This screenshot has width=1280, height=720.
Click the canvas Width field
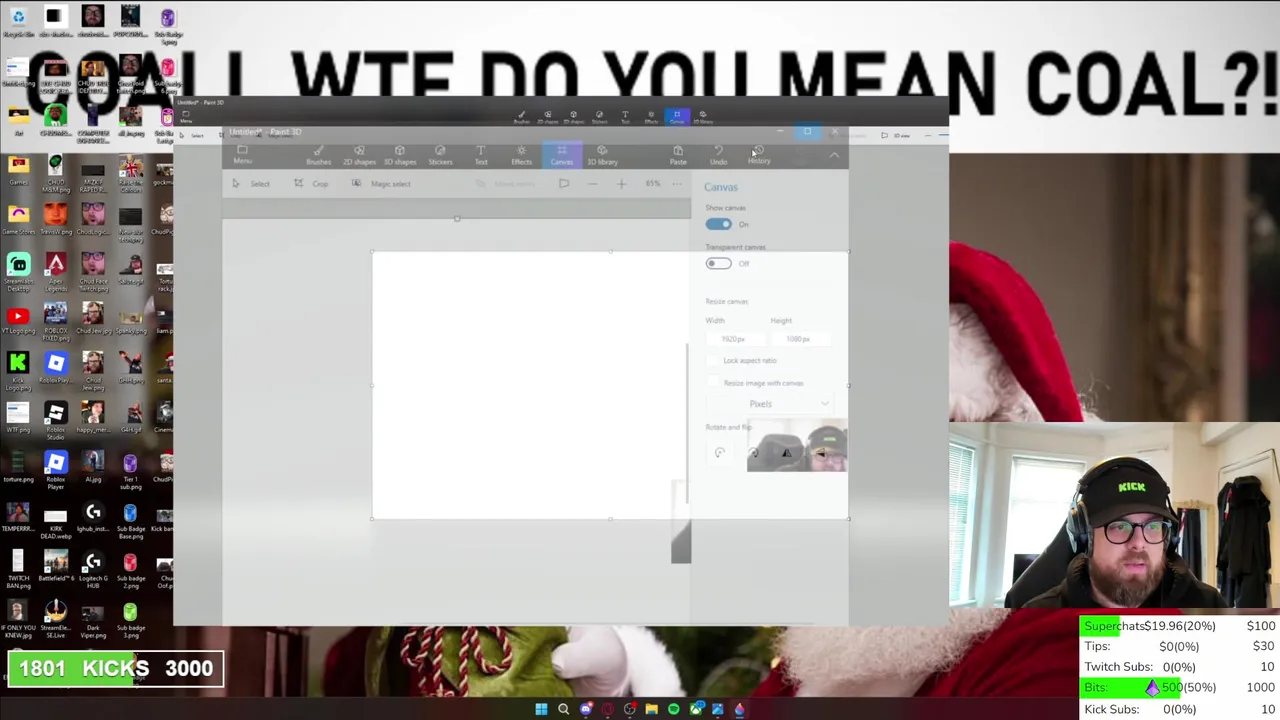pos(734,339)
